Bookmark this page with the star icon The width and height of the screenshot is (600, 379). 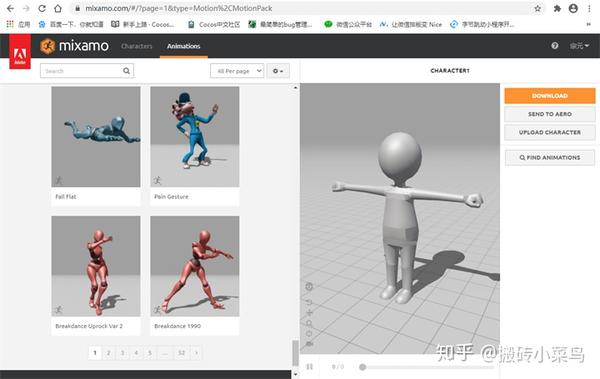tap(538, 8)
